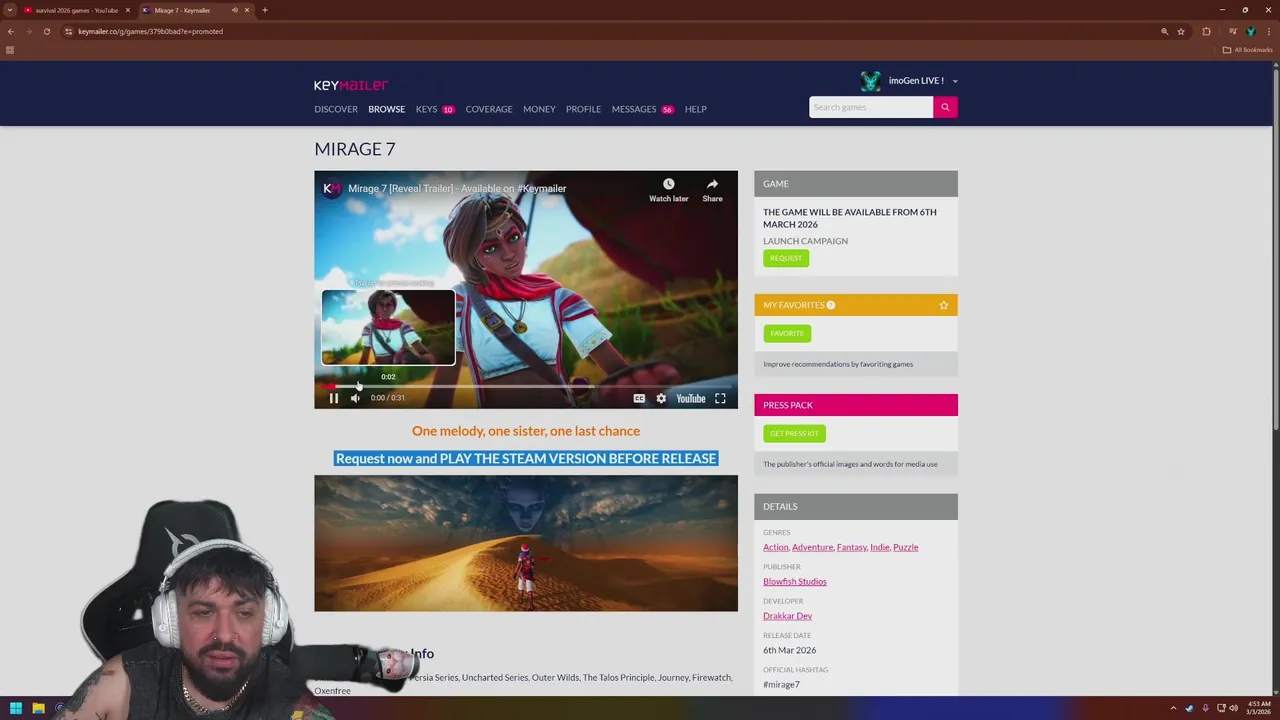Viewport: 1280px width, 720px height.
Task: Open a new browser tab
Action: click(265, 10)
